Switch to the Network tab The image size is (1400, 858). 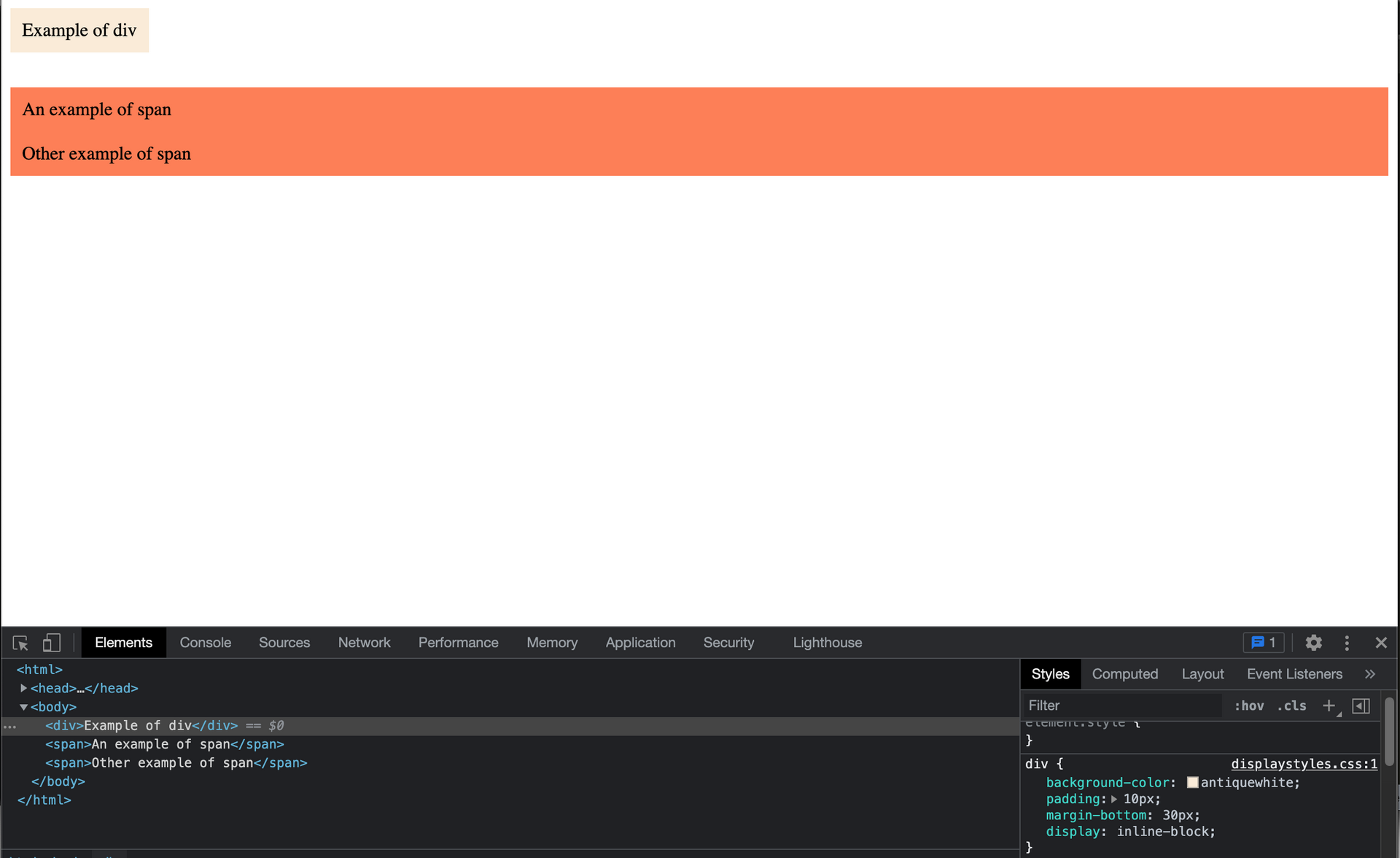tap(364, 643)
